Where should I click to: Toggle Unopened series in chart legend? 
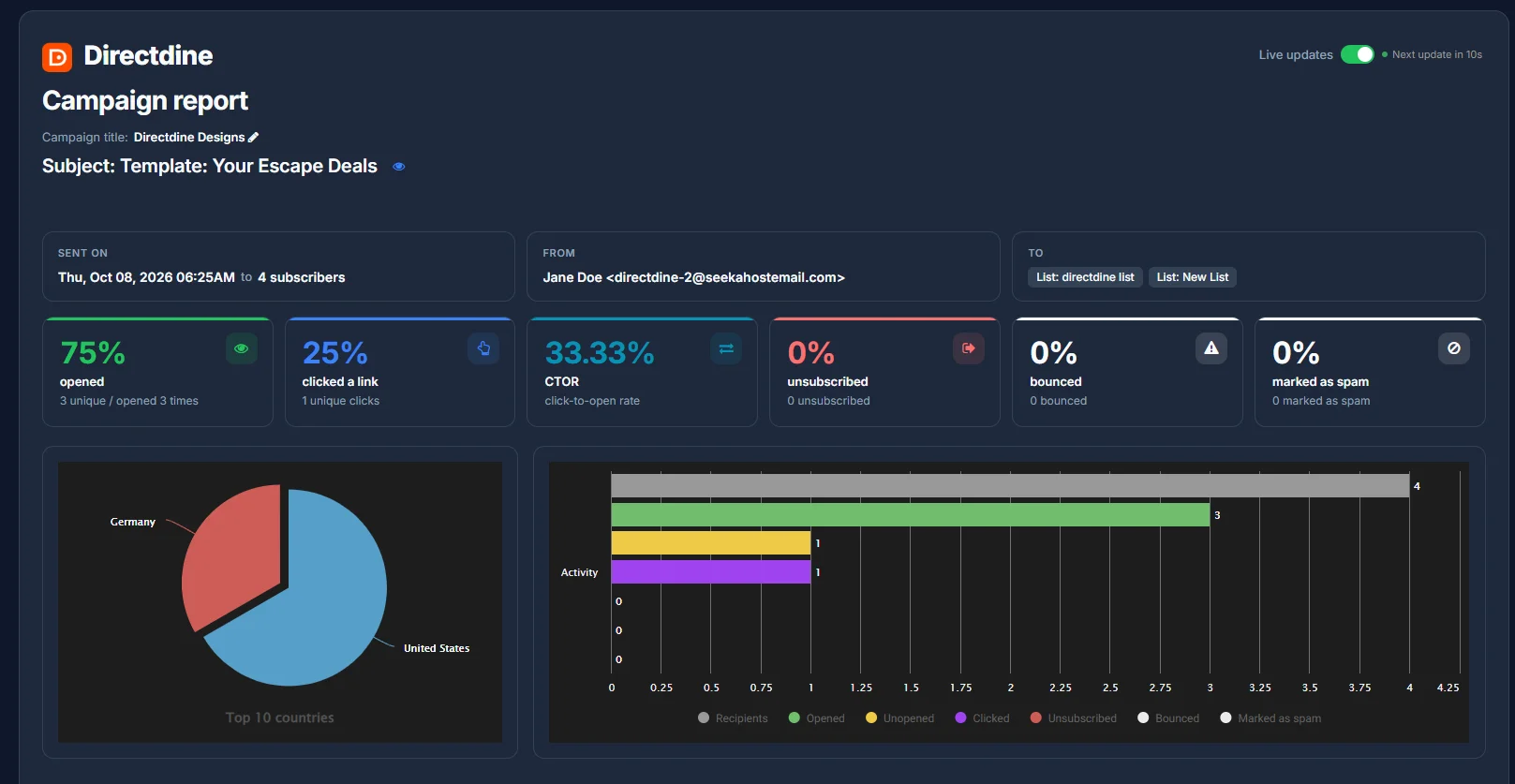899,718
